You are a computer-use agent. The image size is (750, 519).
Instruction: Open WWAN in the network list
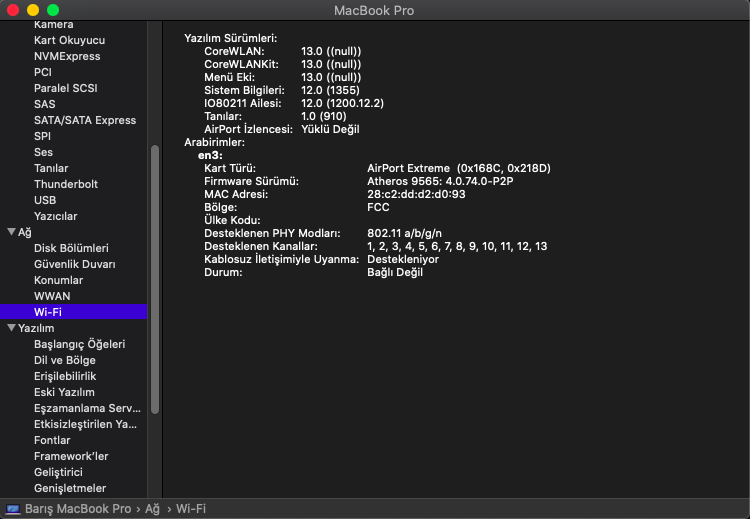pyautogui.click(x=52, y=296)
